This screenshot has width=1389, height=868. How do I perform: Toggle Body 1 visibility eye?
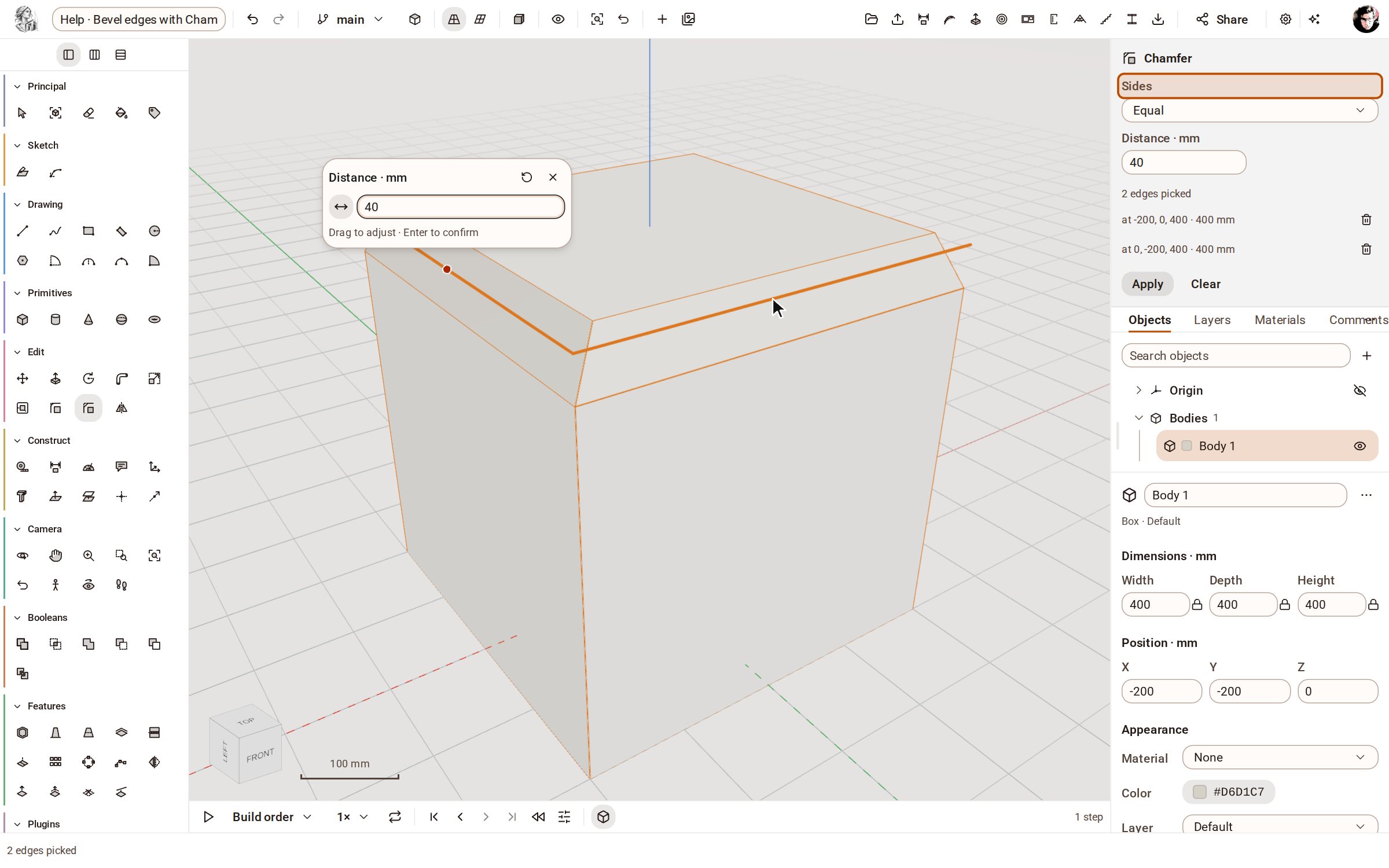1360,446
